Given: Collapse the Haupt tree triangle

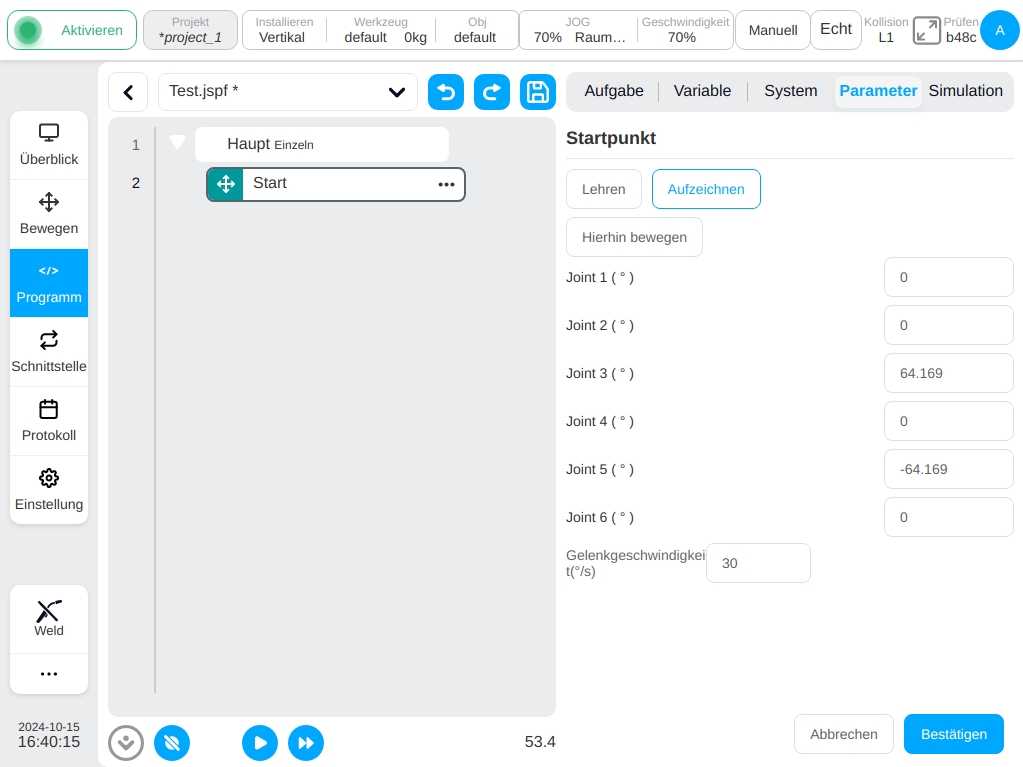Looking at the screenshot, I should click(177, 142).
